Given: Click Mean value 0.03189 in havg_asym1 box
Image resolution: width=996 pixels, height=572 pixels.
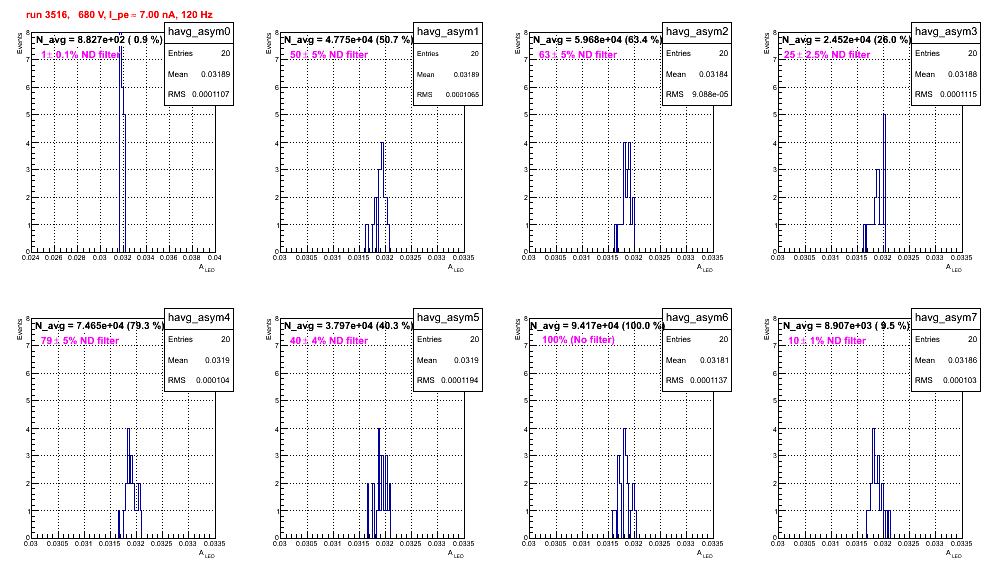Looking at the screenshot, I should pyautogui.click(x=466, y=74).
